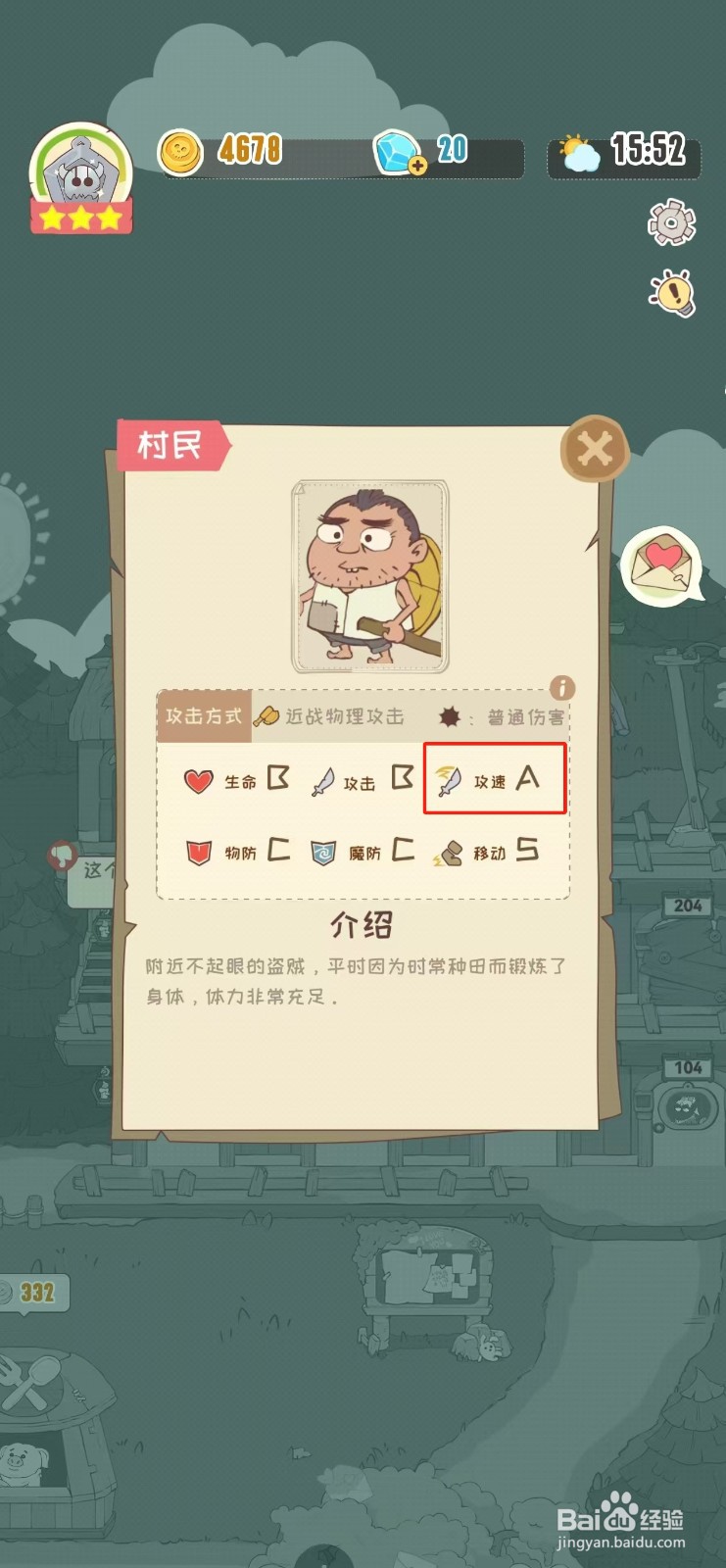Click the villager character portrait
This screenshot has height=1568, width=726.
pyautogui.click(x=370, y=576)
